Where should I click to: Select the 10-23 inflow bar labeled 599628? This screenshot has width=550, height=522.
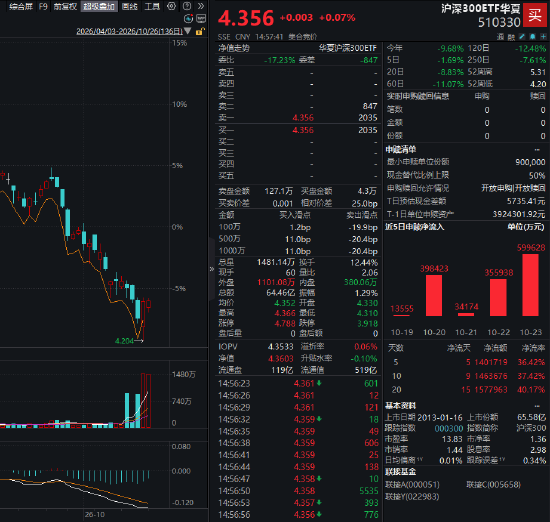click(530, 285)
